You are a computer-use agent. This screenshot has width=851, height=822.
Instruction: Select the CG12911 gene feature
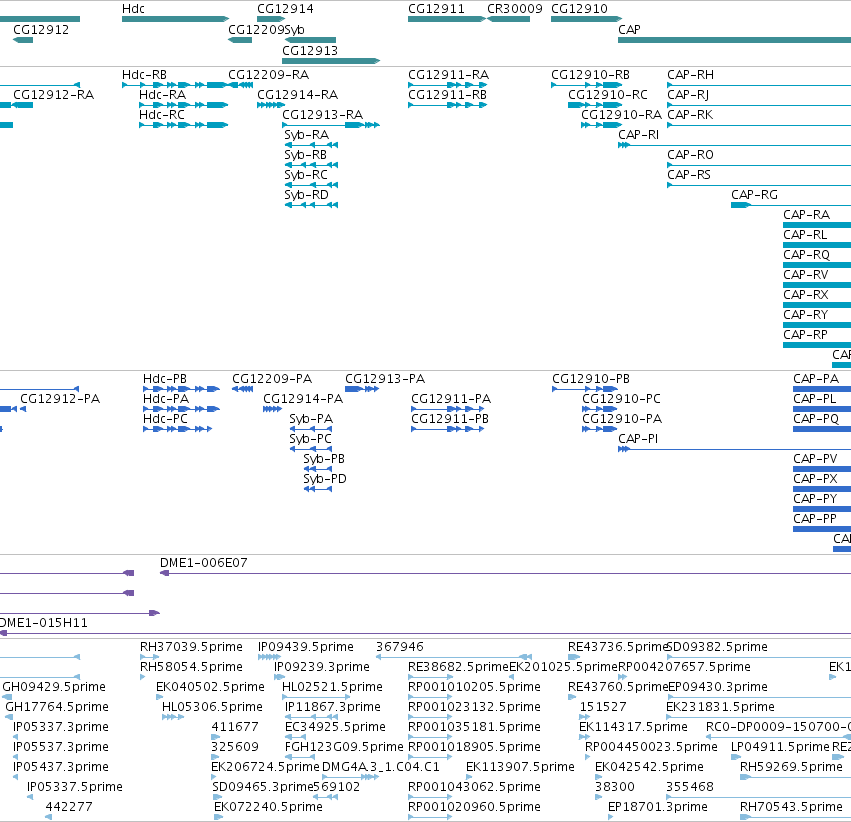446,19
